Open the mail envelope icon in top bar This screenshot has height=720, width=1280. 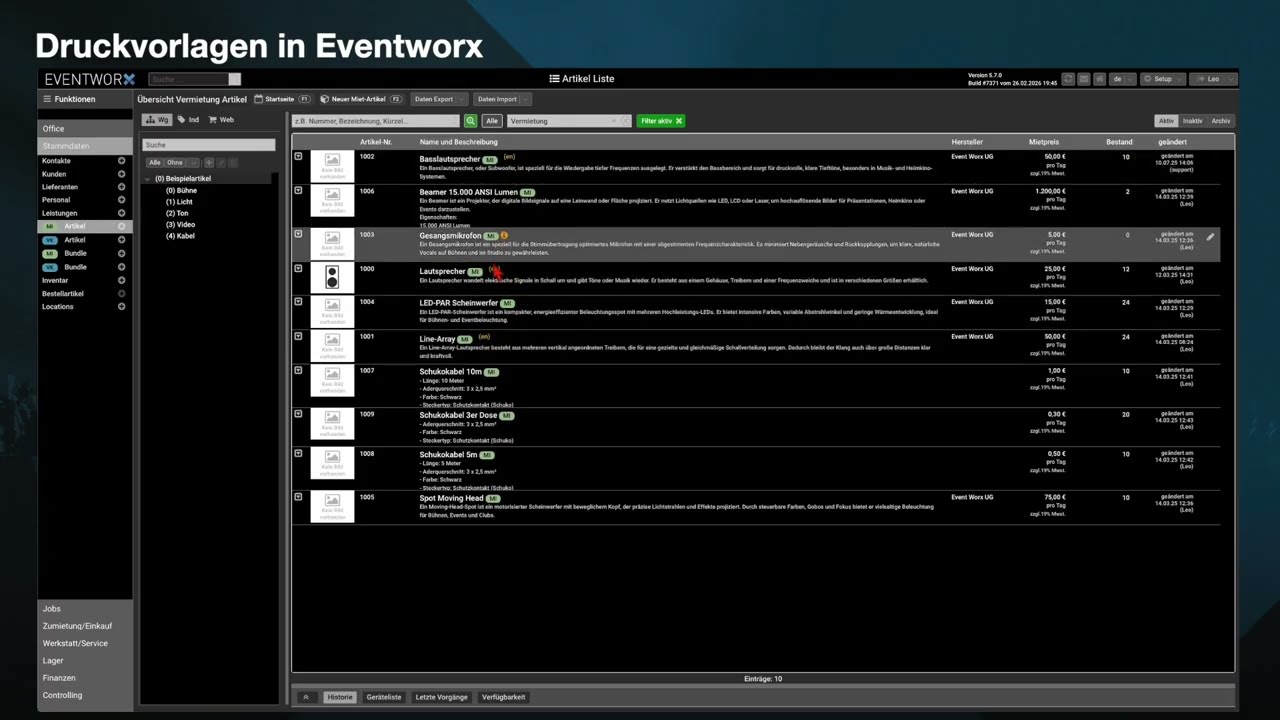click(x=1084, y=79)
